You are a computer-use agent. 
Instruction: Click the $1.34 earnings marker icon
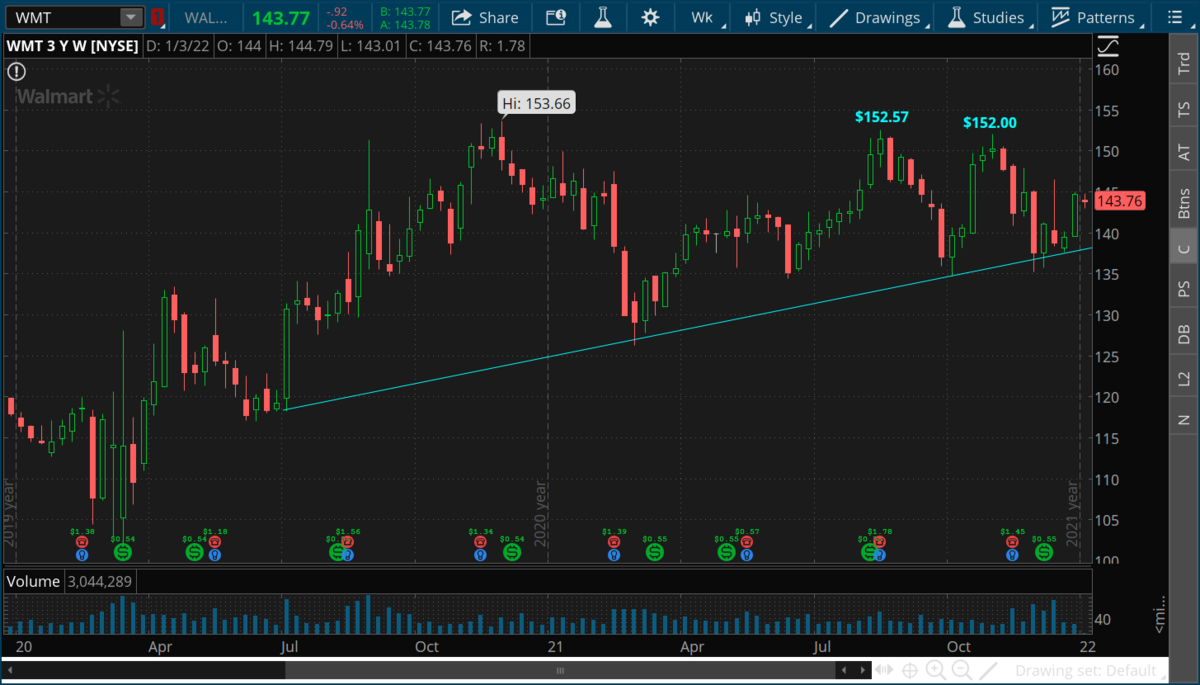pos(481,541)
